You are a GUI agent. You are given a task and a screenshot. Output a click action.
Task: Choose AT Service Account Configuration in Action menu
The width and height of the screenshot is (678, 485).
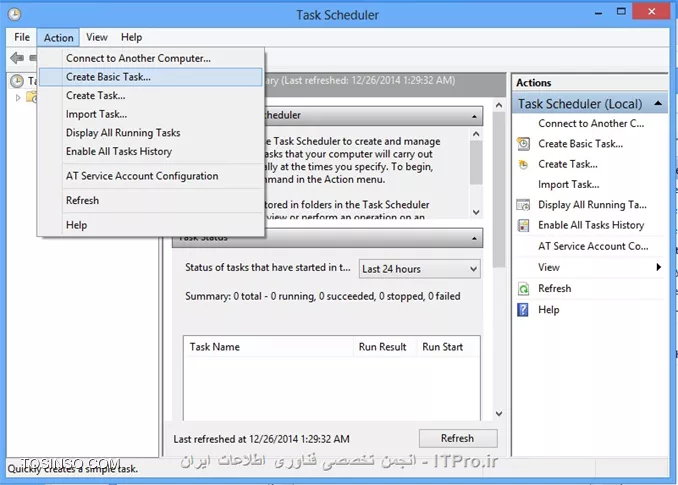[x=150, y=176]
